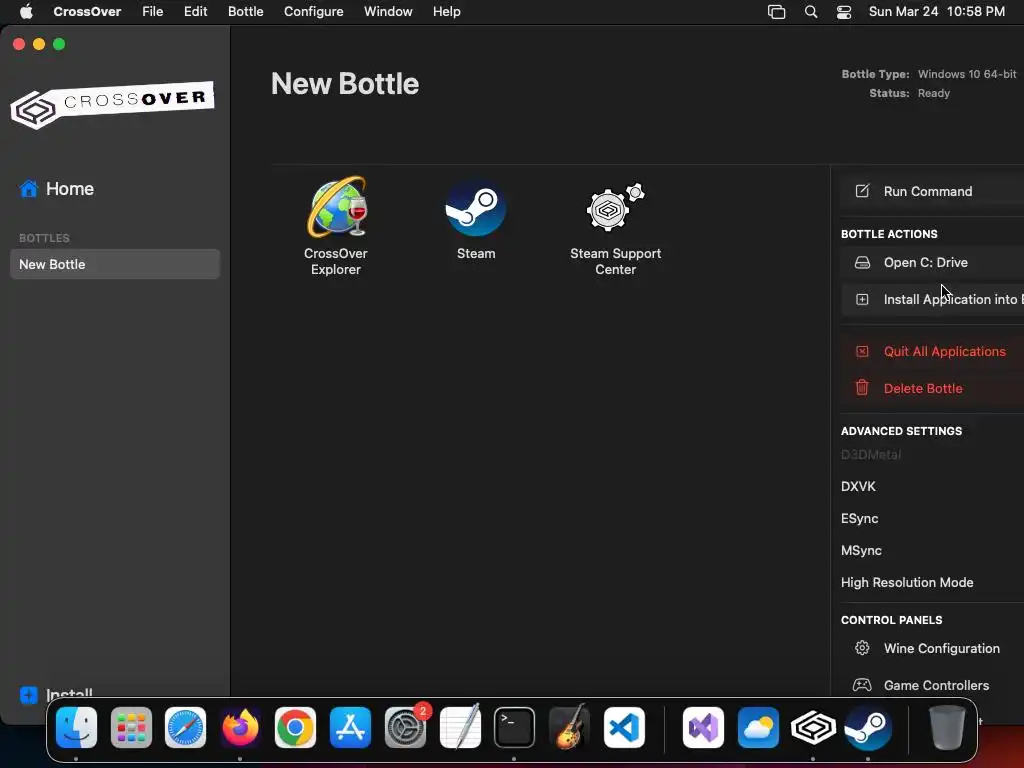Screen dimensions: 1024x768
Task: Click the Wine Configuration gear icon
Action: pyautogui.click(x=862, y=648)
